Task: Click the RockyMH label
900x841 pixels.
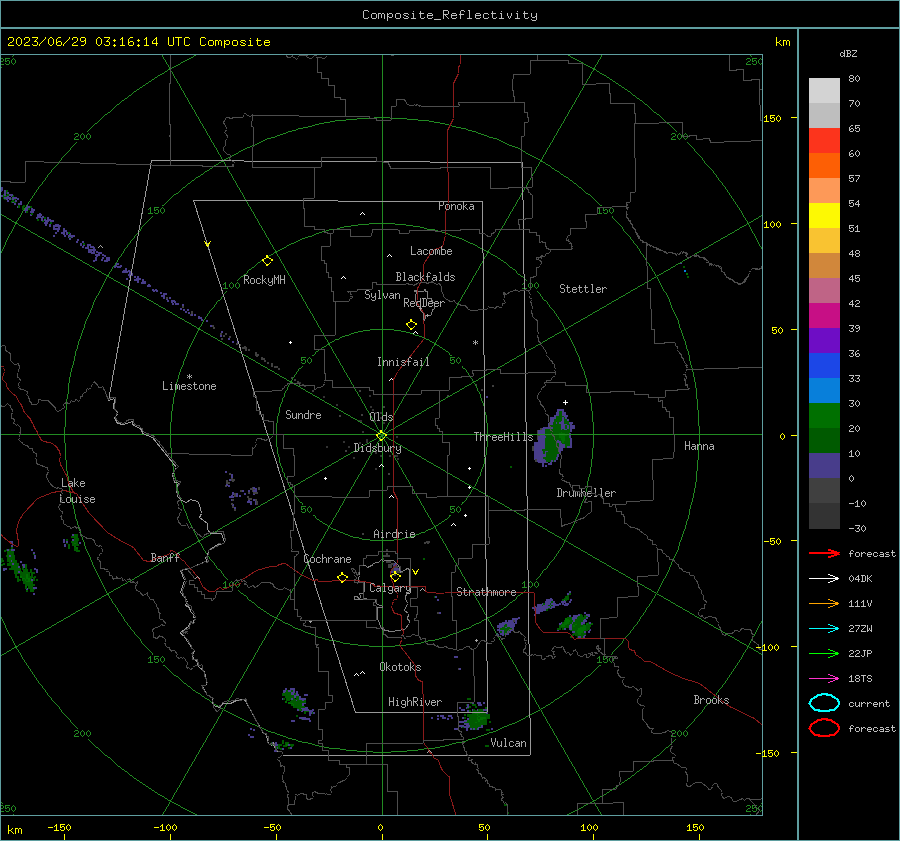Action: [x=264, y=280]
